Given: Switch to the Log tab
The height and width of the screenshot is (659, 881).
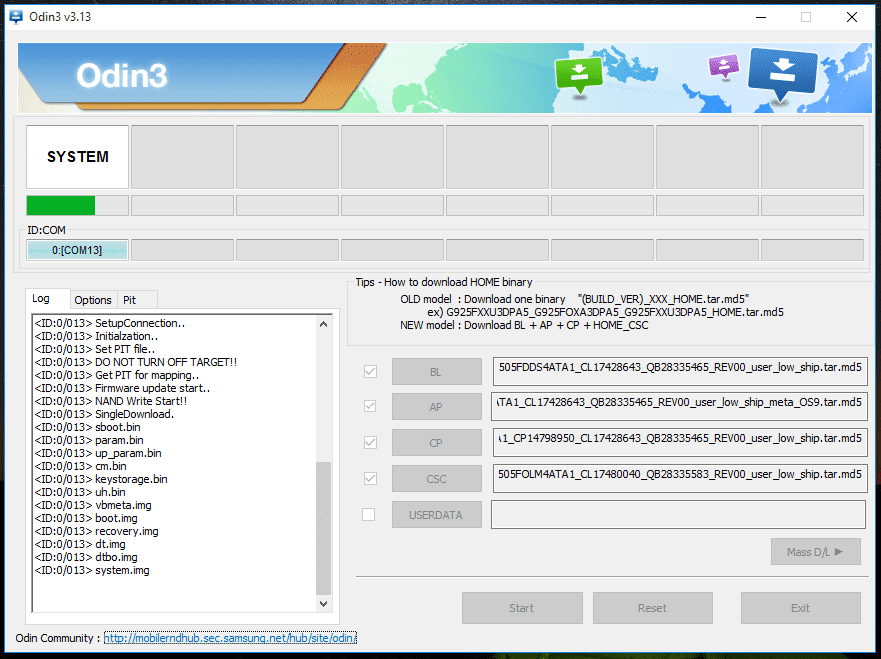Looking at the screenshot, I should [48, 298].
